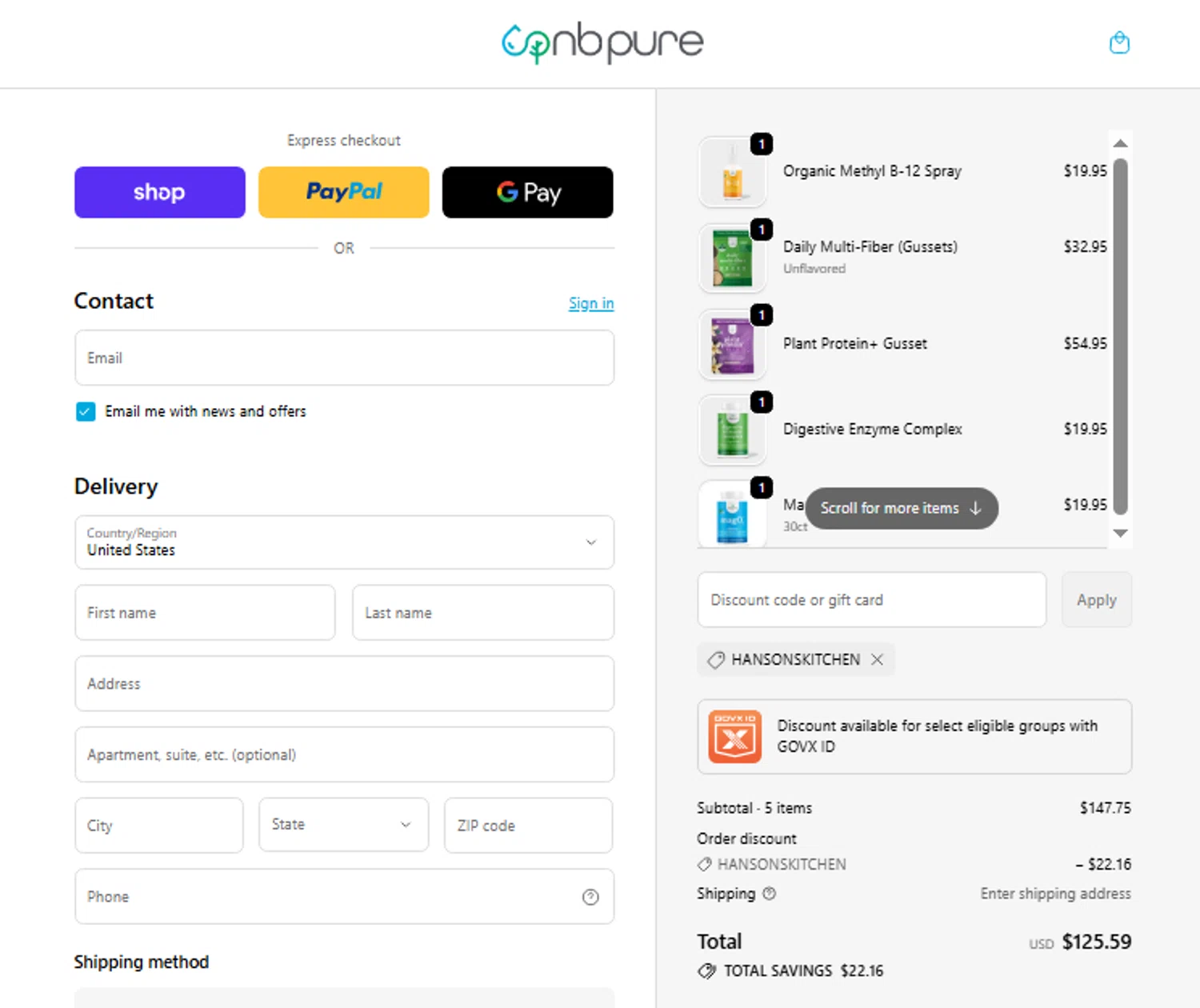Focus the Email contact field
The width and height of the screenshot is (1200, 1008).
point(344,358)
